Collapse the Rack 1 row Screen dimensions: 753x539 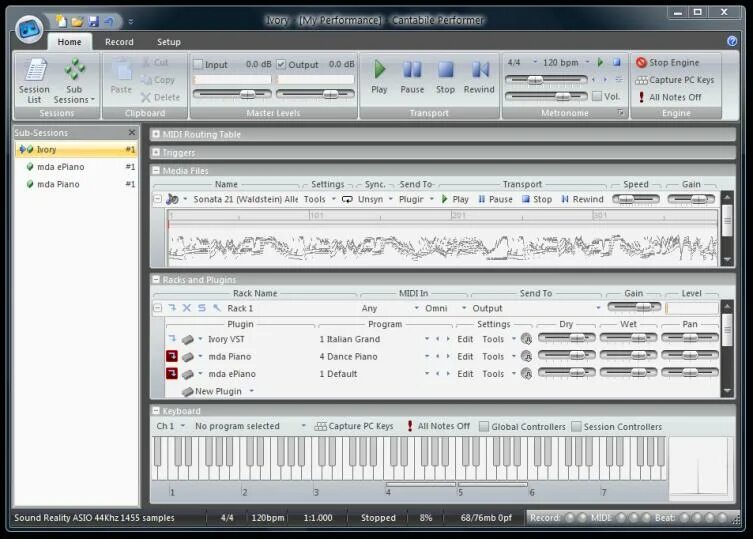158,308
